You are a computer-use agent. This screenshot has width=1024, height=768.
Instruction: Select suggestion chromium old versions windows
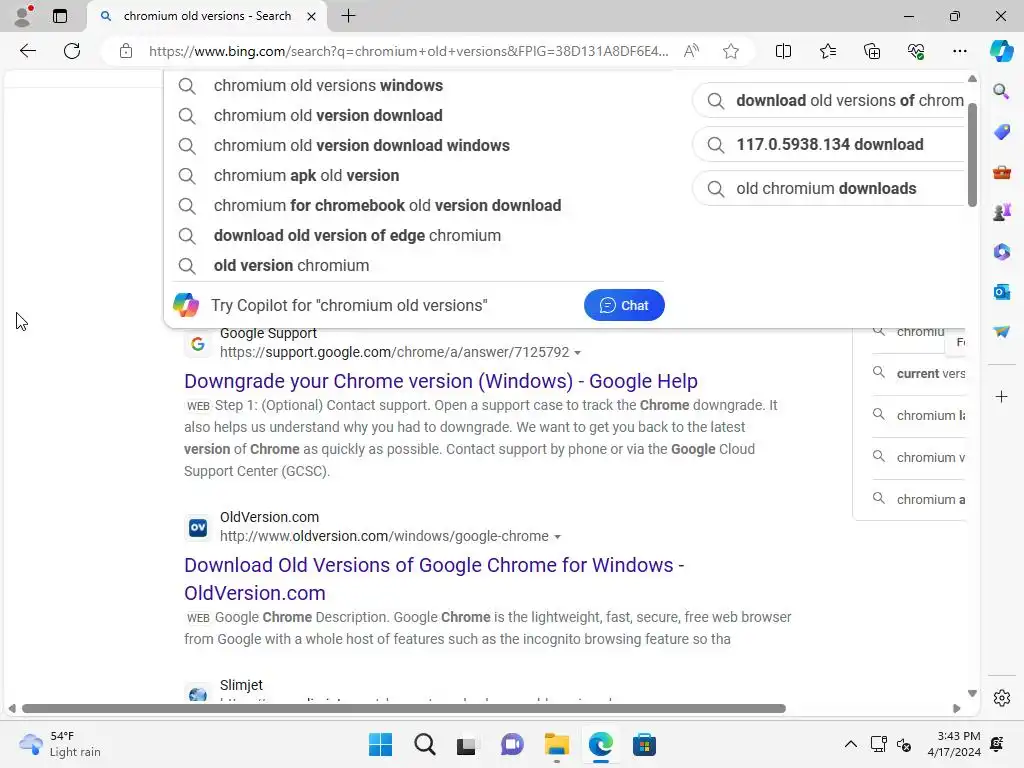(x=418, y=86)
